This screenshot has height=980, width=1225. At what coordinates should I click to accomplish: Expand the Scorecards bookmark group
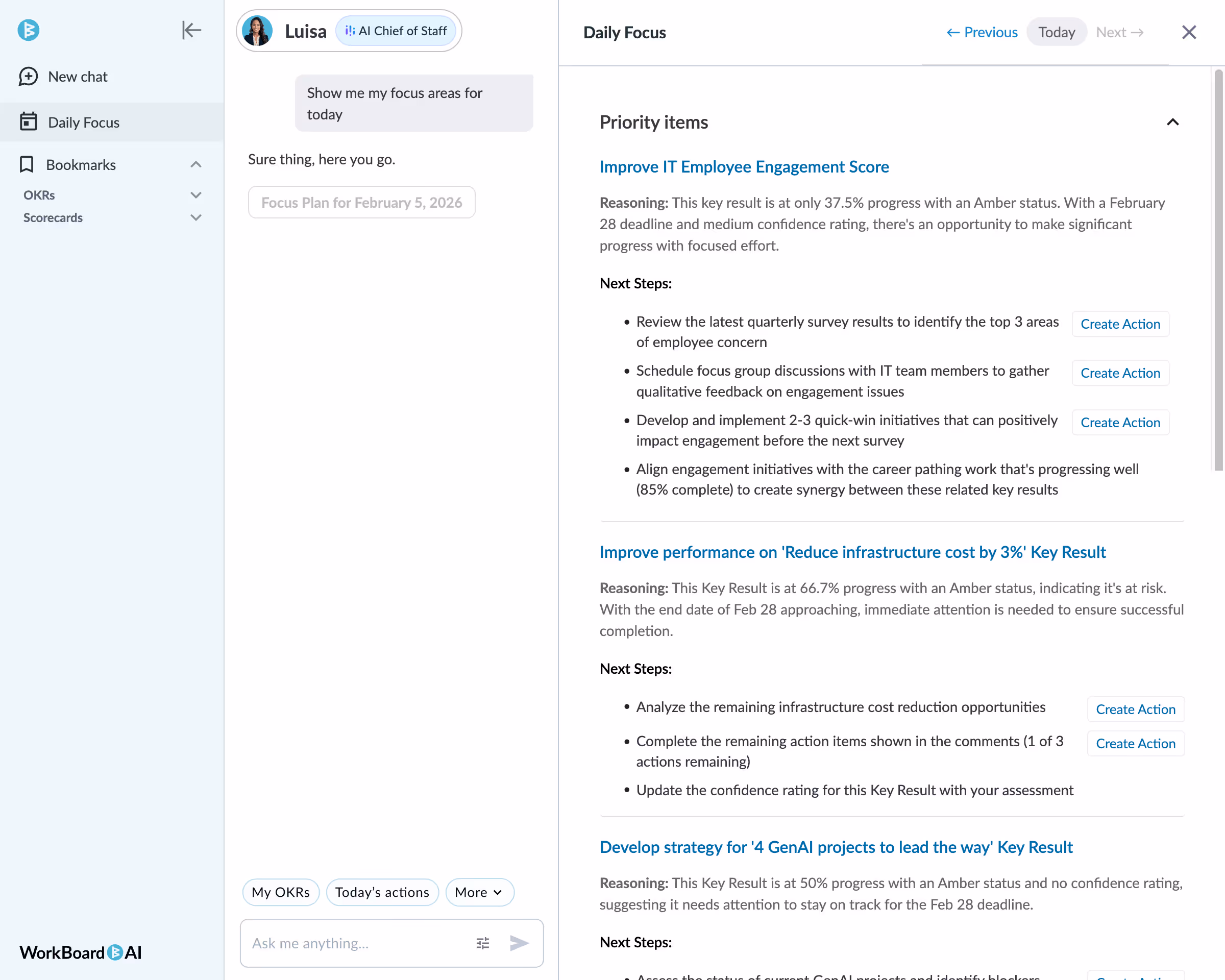point(196,217)
